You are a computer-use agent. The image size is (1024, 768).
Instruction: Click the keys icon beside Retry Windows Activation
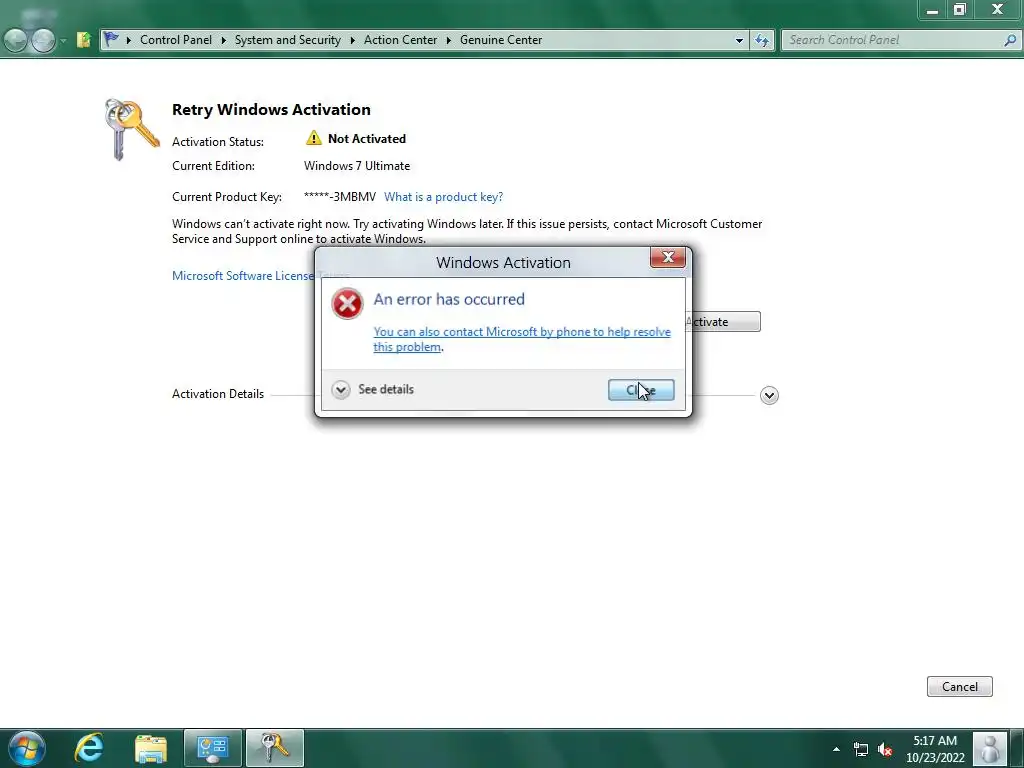(x=131, y=129)
